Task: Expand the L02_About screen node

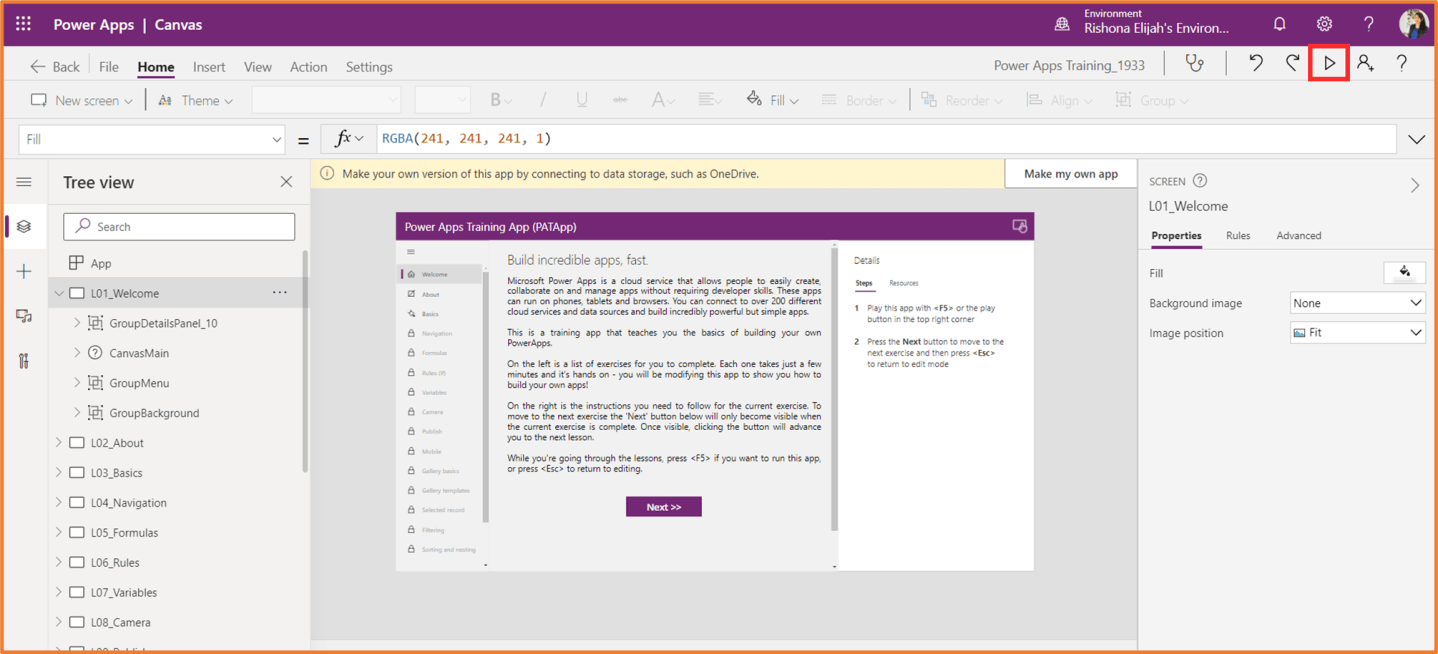Action: [x=59, y=443]
